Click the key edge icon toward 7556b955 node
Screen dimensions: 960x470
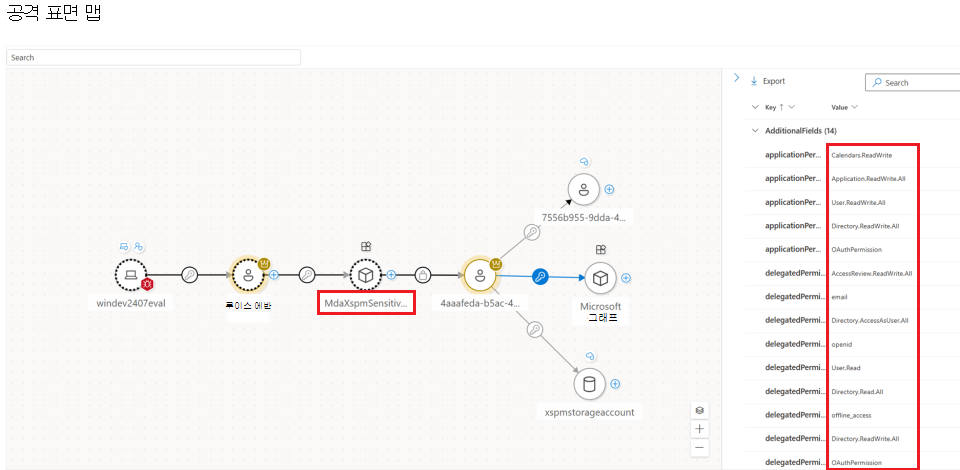pyautogui.click(x=533, y=232)
